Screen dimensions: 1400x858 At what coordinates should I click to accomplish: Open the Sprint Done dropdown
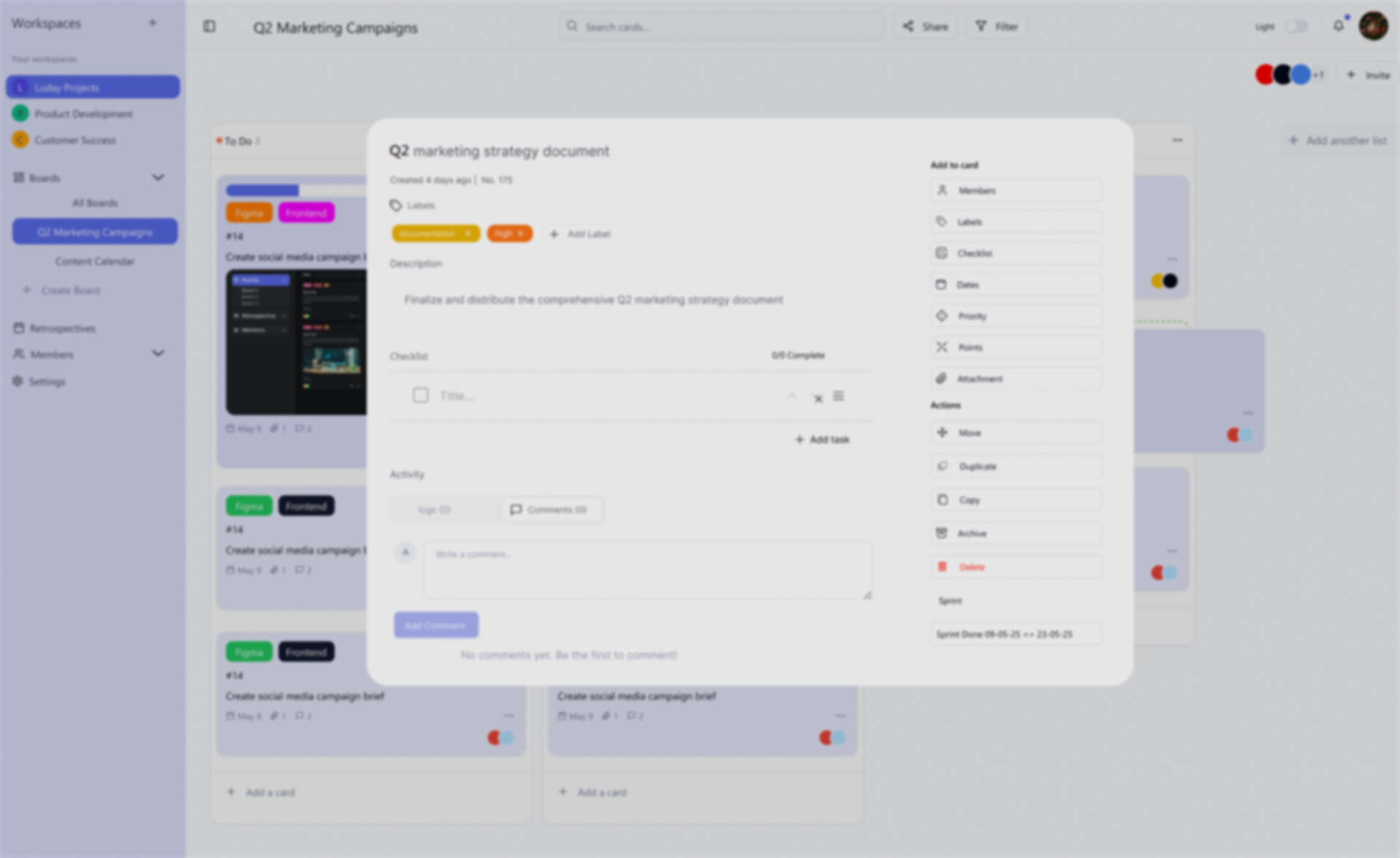coord(1015,634)
